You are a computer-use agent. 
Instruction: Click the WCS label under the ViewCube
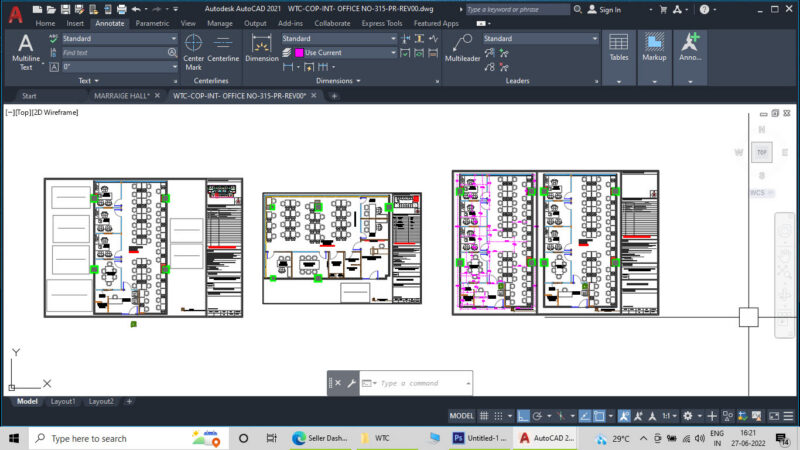(x=758, y=192)
